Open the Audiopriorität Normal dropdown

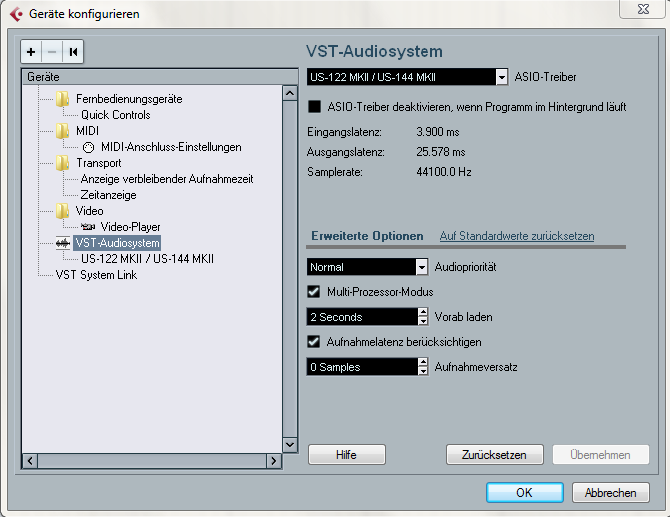(x=422, y=267)
